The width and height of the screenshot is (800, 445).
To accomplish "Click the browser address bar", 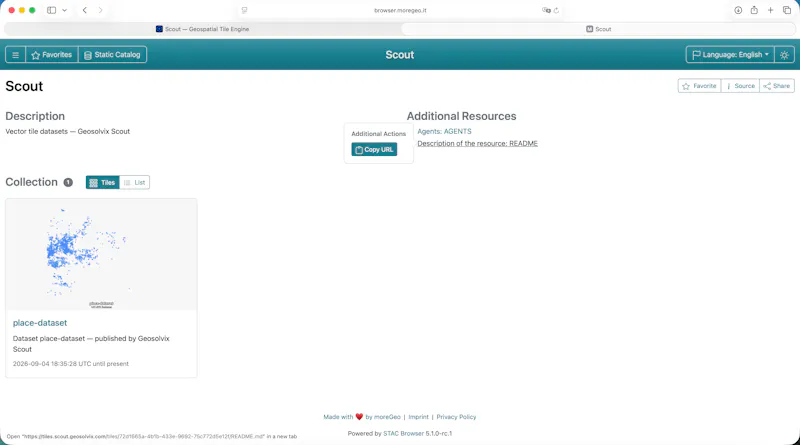I will (400, 10).
